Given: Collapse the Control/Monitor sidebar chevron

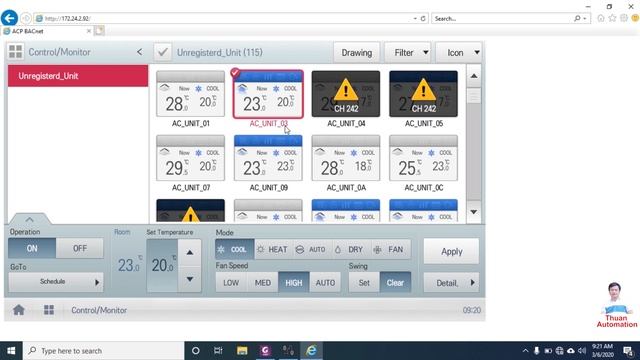Looking at the screenshot, I should [x=140, y=52].
